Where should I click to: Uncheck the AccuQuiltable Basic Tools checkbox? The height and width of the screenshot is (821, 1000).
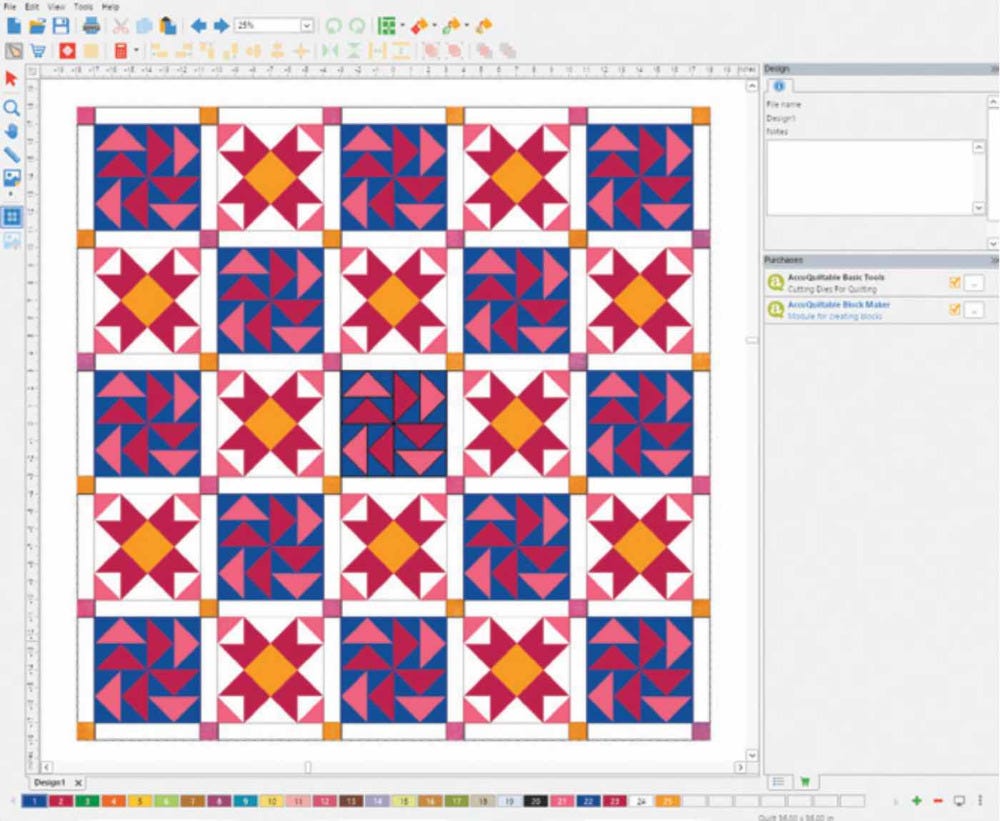point(955,283)
